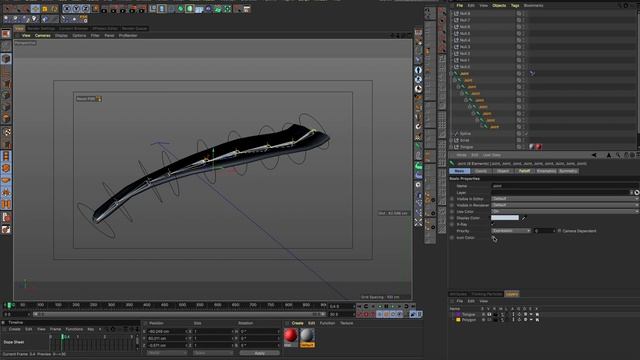The width and height of the screenshot is (640, 360).
Task: Click the highlighted selection tool in top toolbar
Action: (36, 9)
